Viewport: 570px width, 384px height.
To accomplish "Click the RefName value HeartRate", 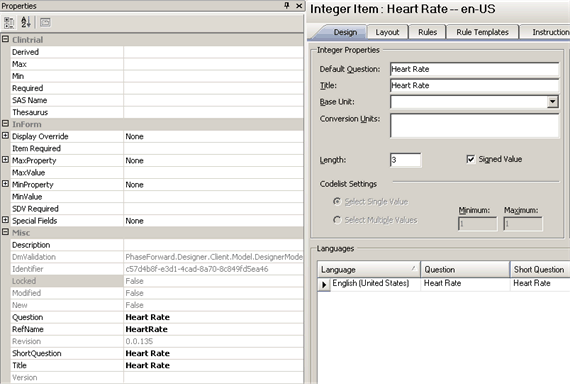I will 146,329.
